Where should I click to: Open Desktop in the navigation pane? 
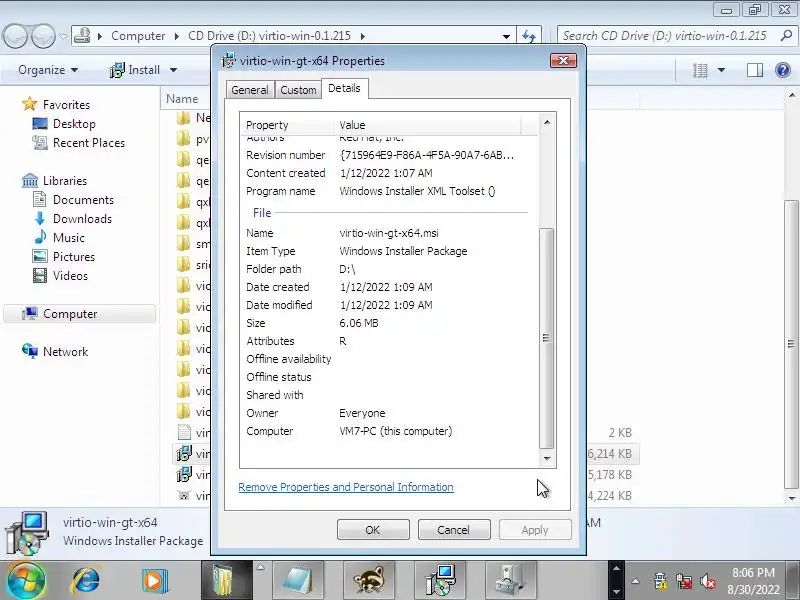pos(74,123)
